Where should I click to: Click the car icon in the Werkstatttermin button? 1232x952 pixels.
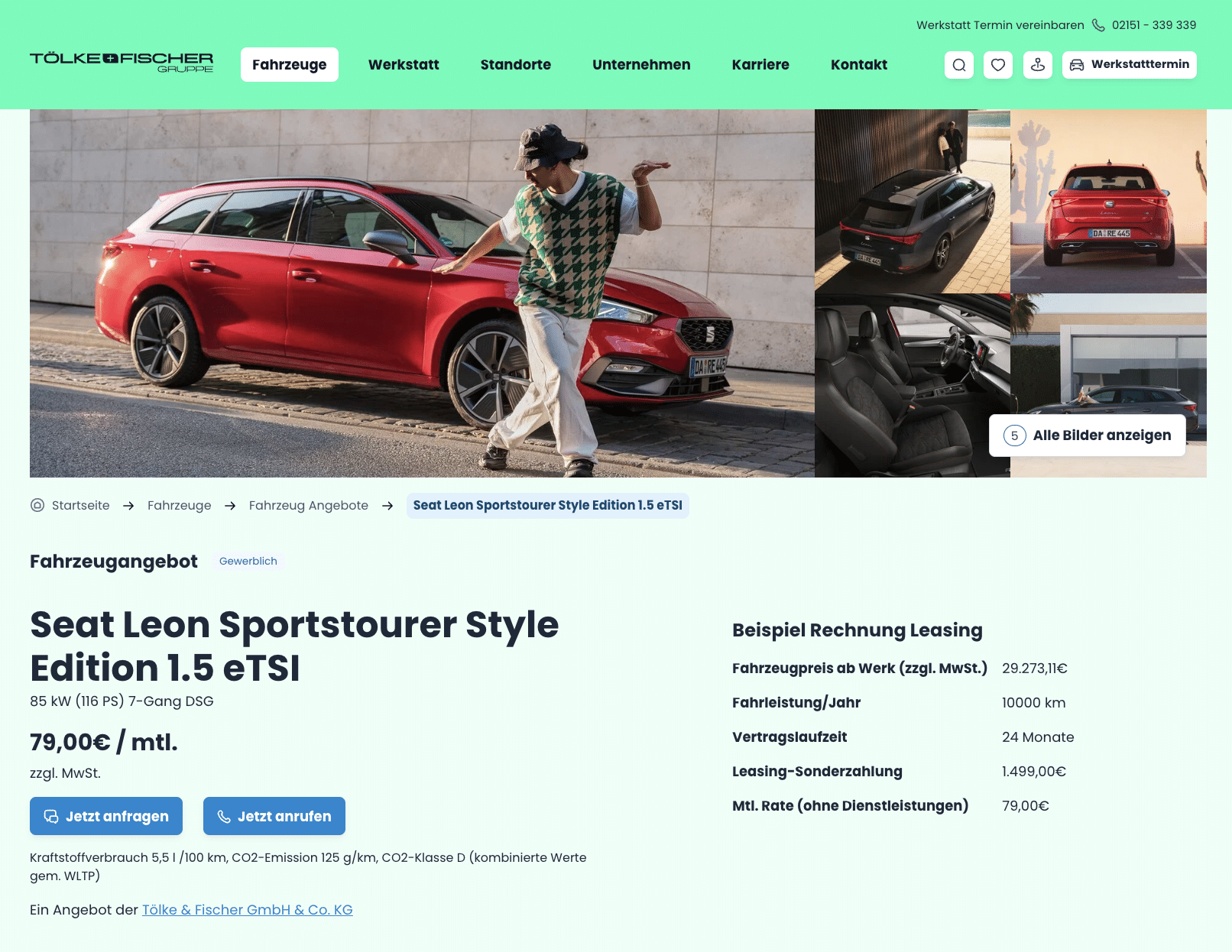tap(1077, 65)
